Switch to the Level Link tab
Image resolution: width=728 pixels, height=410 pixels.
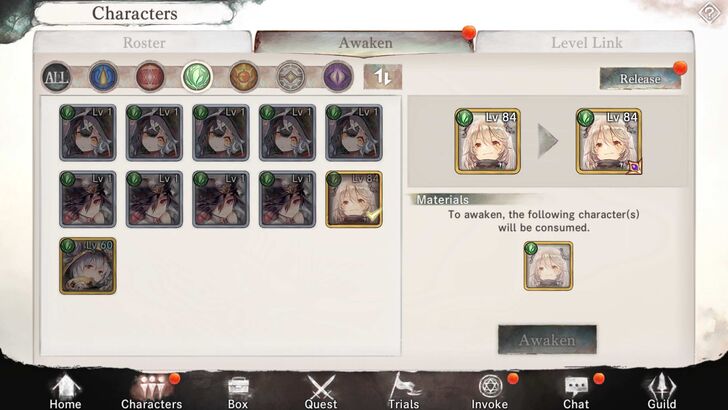coord(586,43)
